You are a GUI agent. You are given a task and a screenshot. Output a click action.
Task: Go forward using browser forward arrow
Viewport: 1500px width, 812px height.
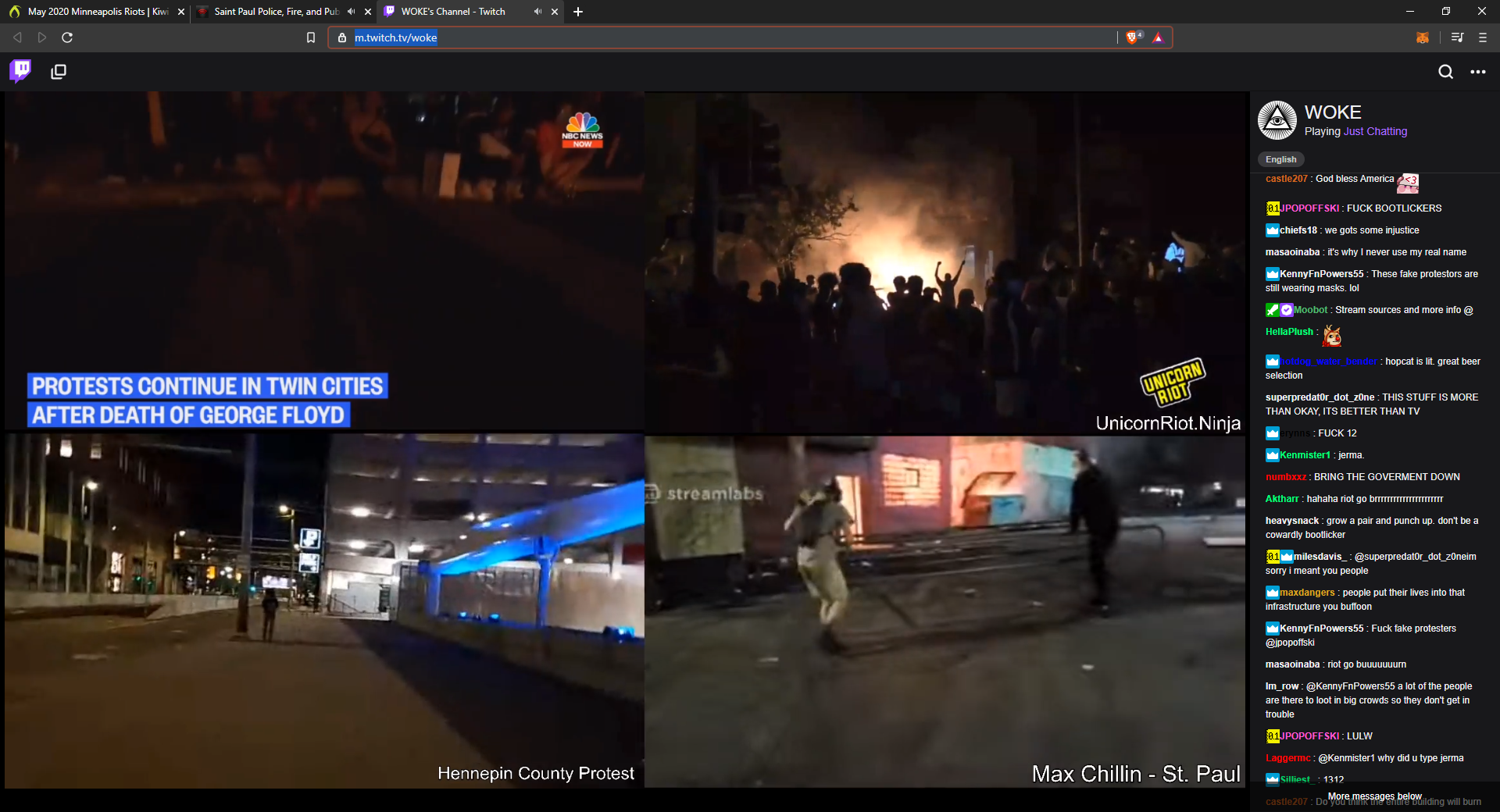click(x=42, y=37)
